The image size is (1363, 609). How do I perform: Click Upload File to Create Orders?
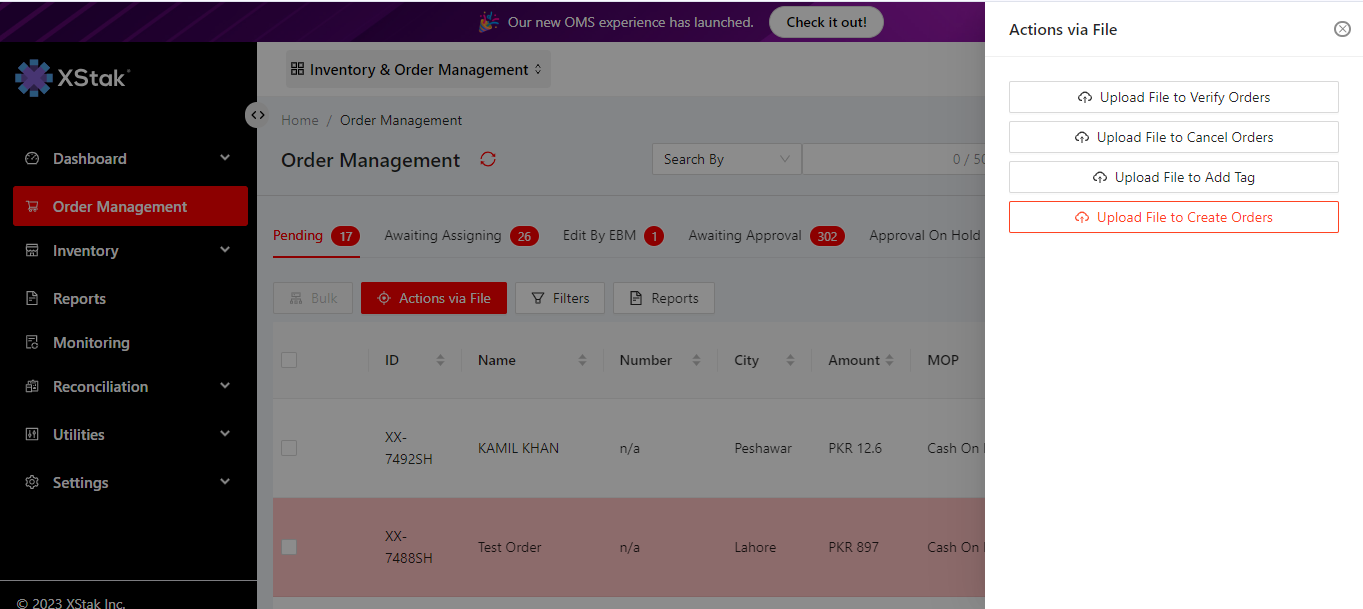coord(1173,217)
